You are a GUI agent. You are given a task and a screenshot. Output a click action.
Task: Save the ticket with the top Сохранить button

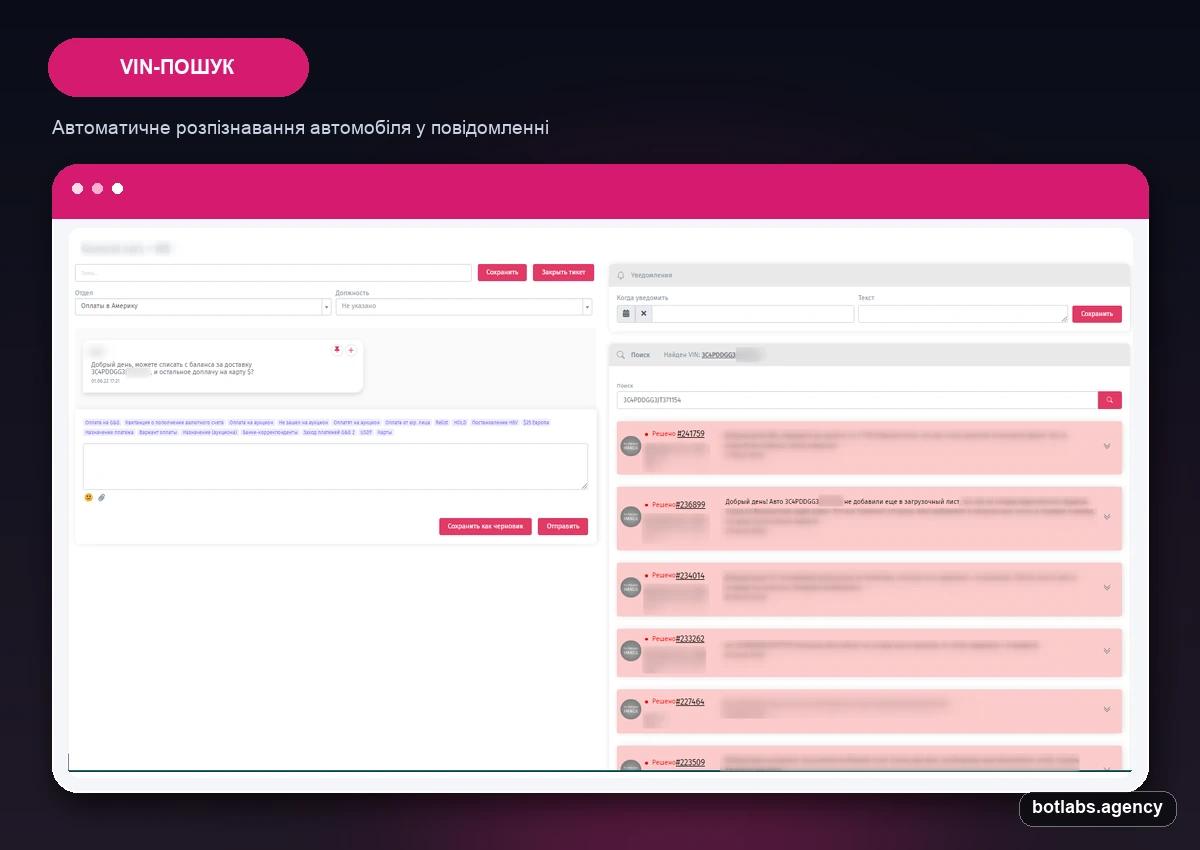point(502,272)
